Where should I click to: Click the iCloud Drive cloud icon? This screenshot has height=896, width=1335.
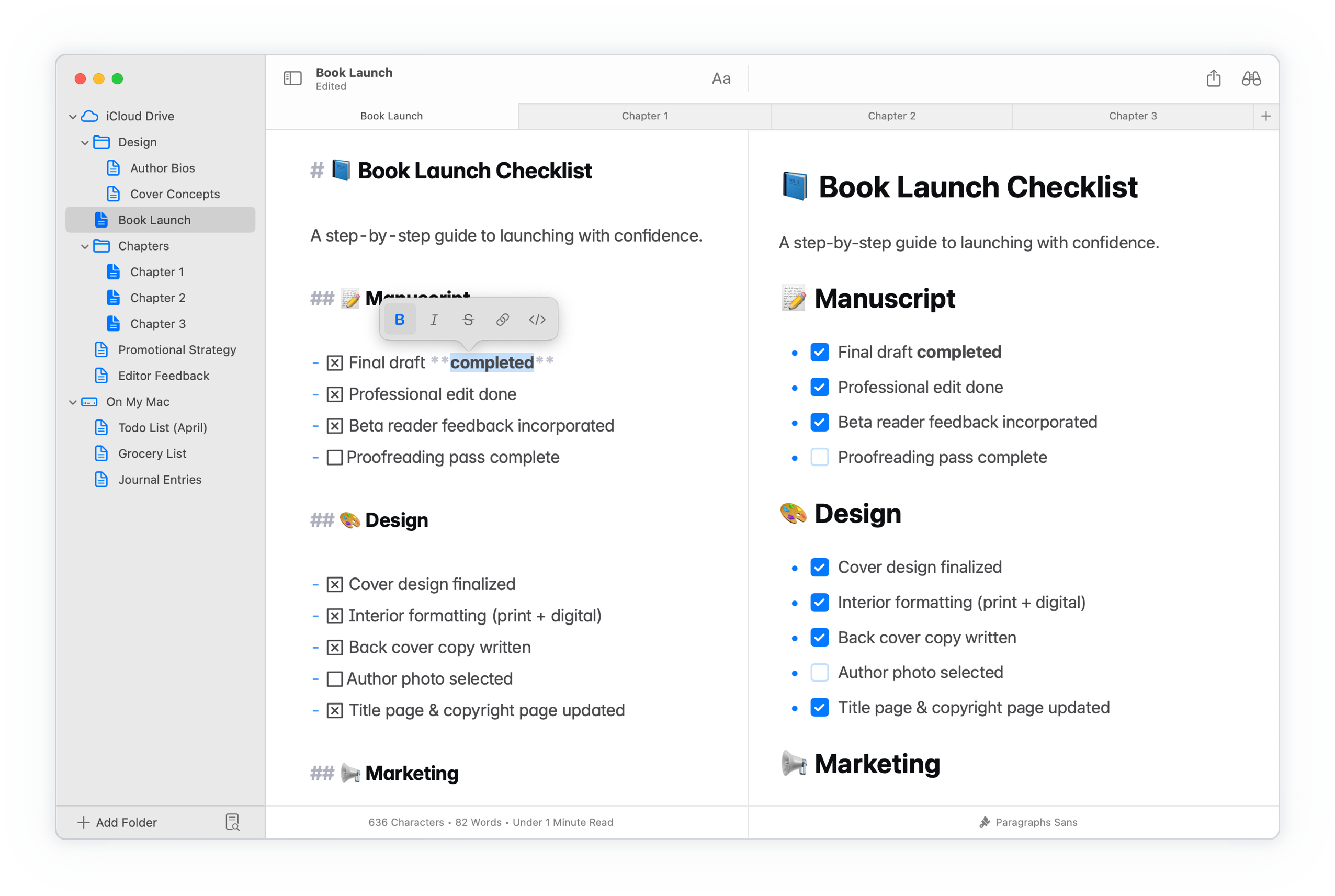(x=90, y=116)
